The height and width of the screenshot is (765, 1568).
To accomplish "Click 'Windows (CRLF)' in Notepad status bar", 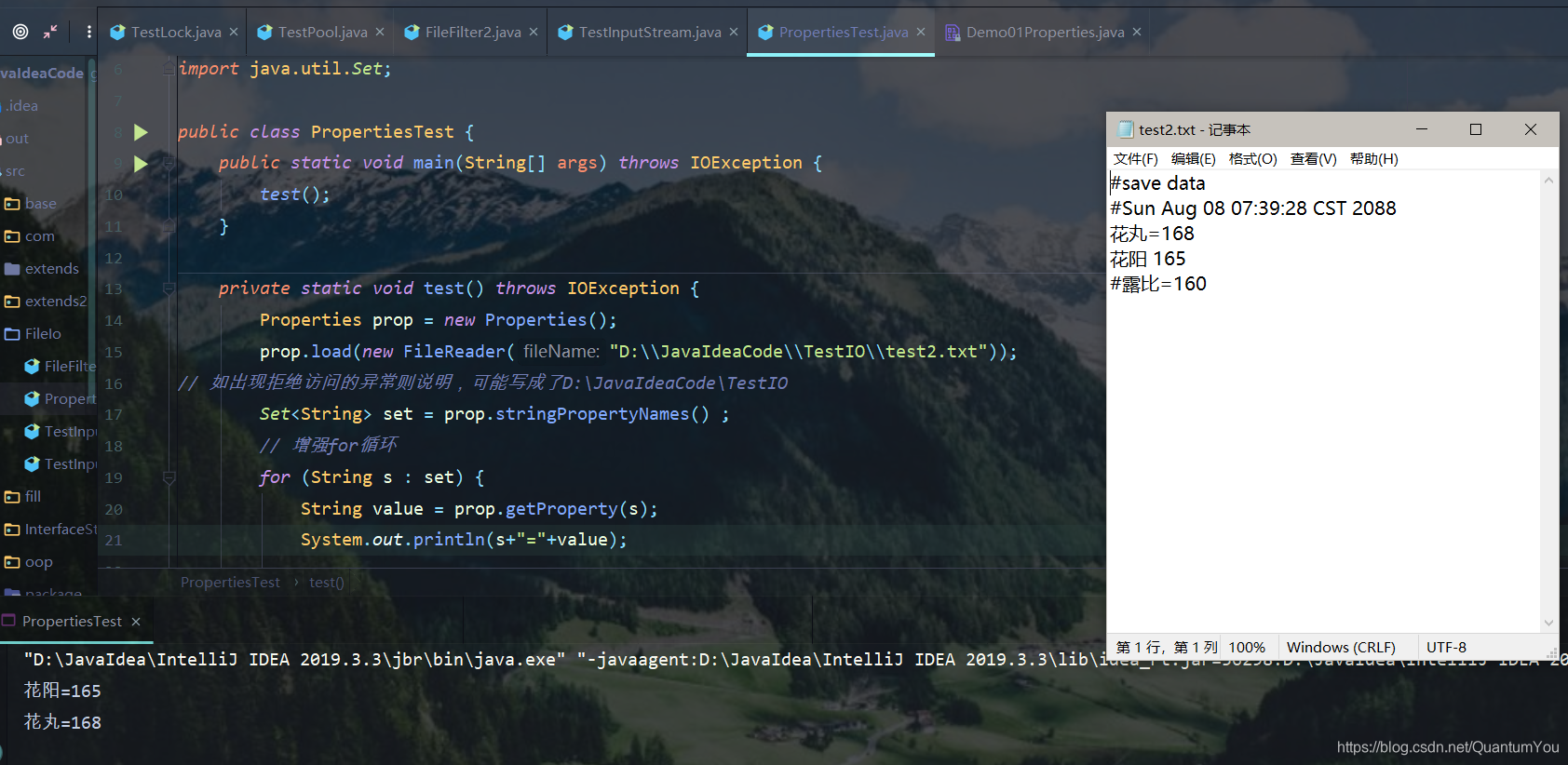I will pyautogui.click(x=1341, y=648).
